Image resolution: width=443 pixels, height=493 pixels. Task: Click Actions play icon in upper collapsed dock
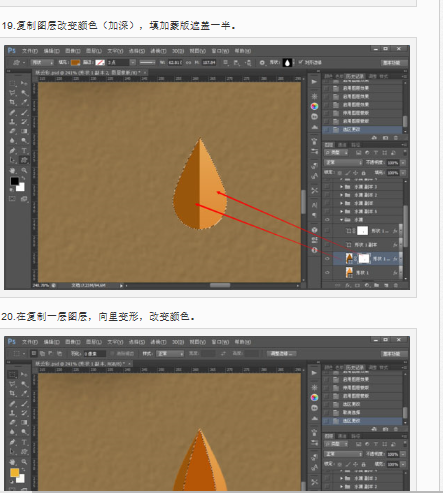314,82
